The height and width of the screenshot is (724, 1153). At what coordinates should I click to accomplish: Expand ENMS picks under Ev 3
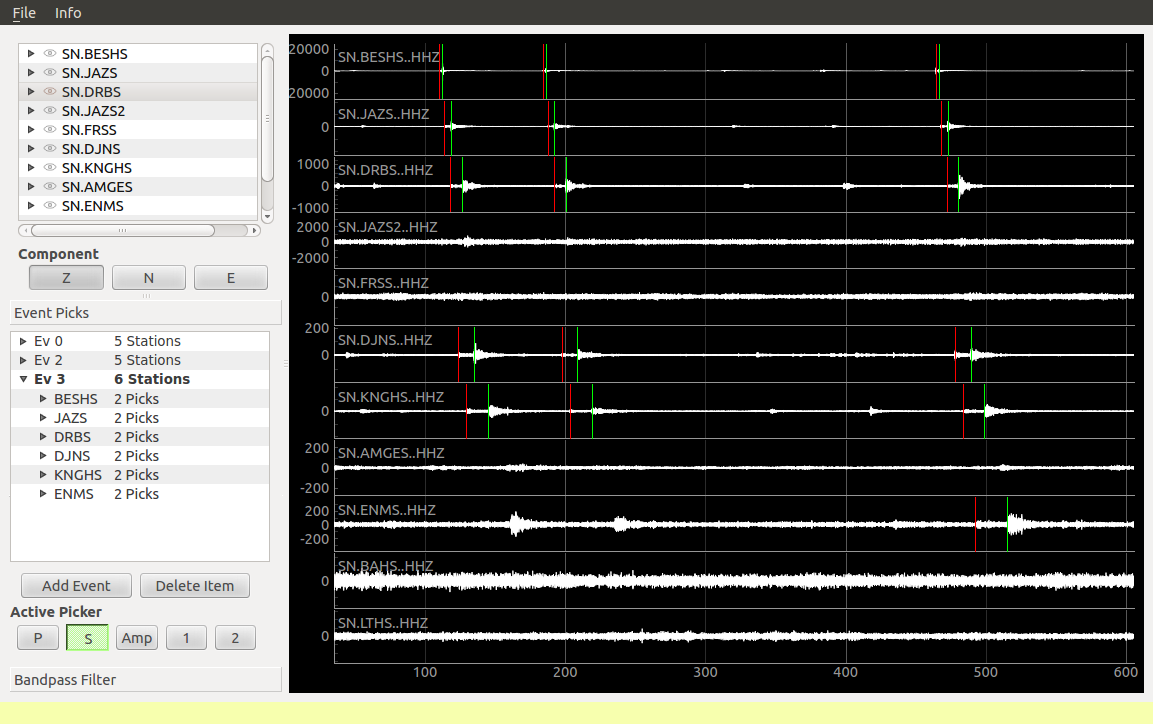pos(43,494)
